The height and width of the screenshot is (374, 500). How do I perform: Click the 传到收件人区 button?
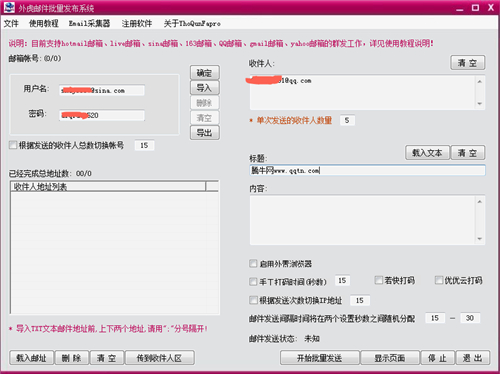(x=159, y=358)
